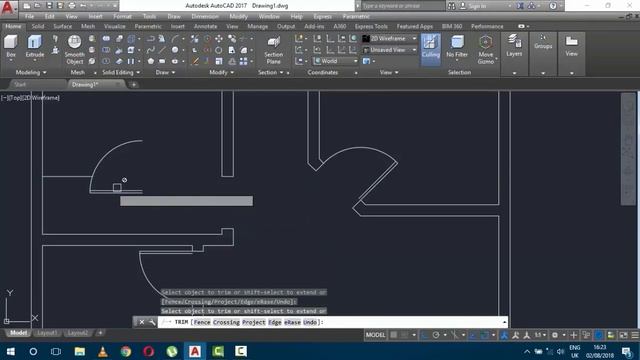Viewport: 640px width, 360px height.
Task: Add new drawing tab with plus button
Action: (x=133, y=84)
